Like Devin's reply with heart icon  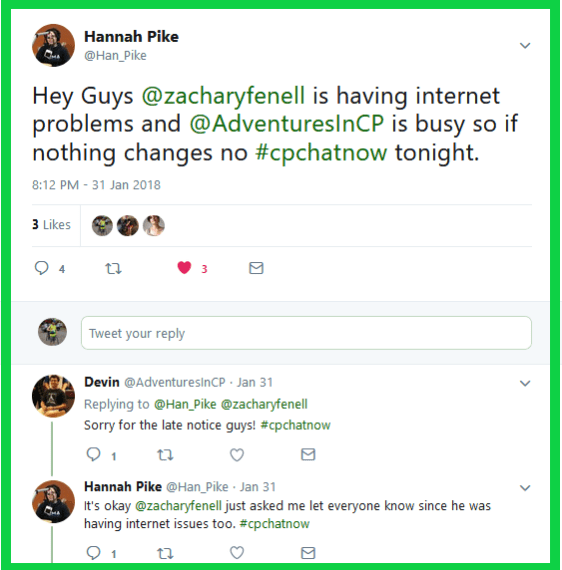click(x=237, y=454)
